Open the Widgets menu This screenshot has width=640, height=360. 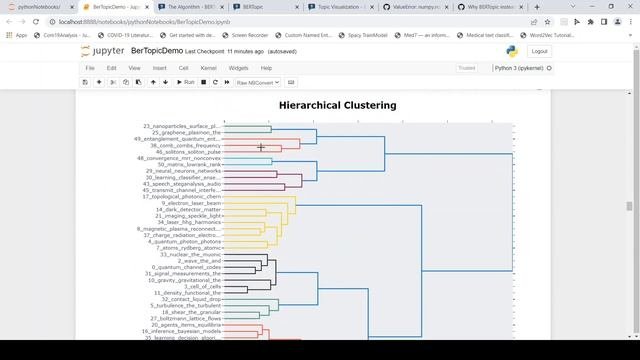pos(238,68)
